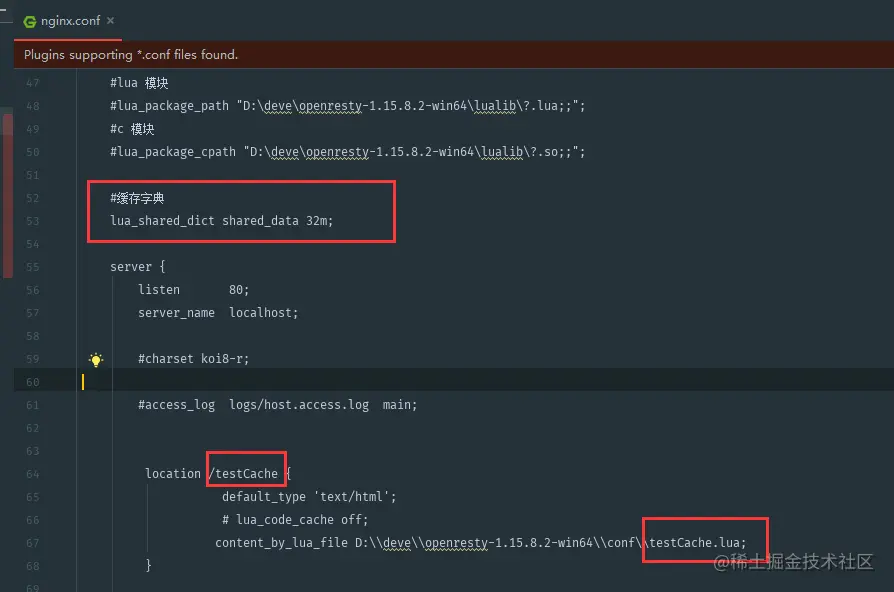Click line number 67 in the gutter
Screen dimensions: 894x592
(32, 543)
